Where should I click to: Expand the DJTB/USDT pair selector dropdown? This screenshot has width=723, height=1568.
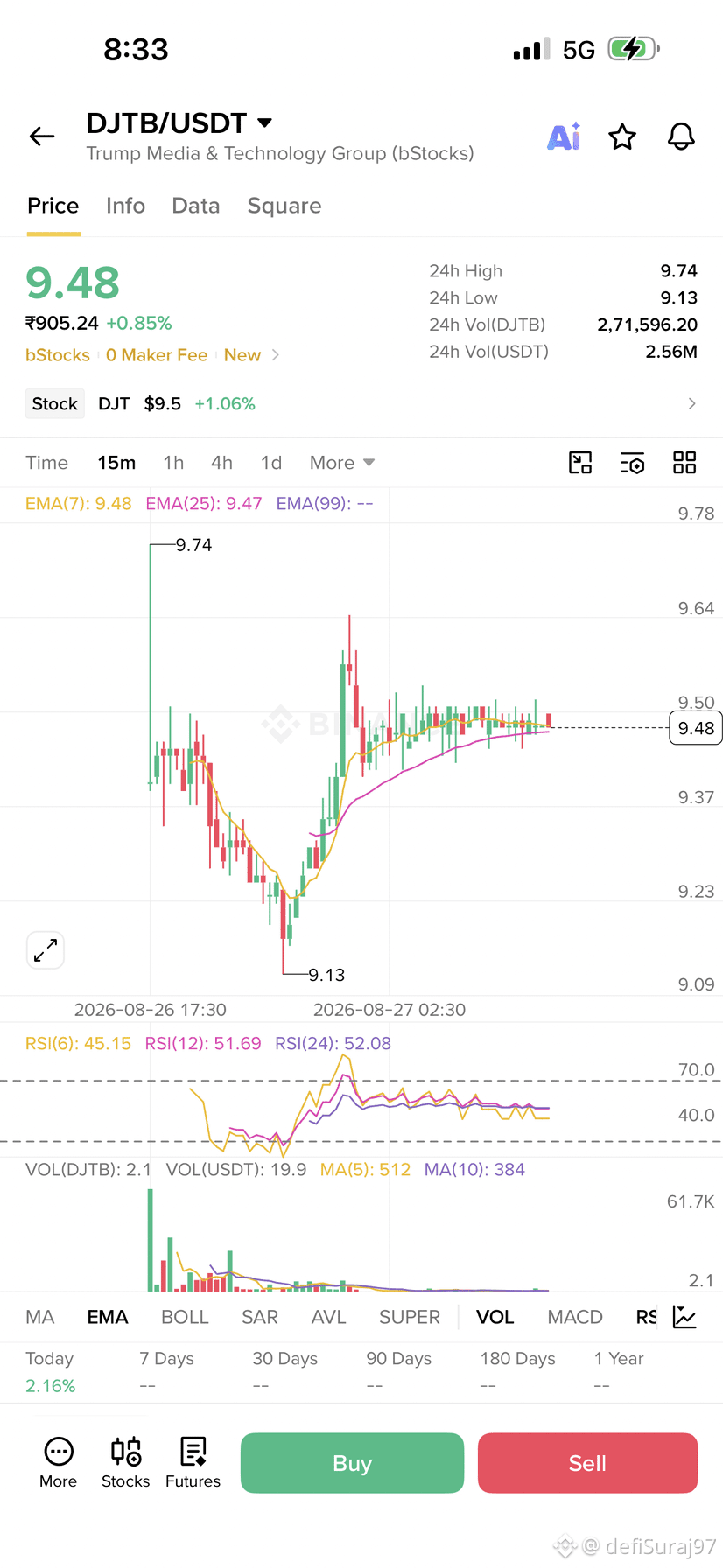click(264, 122)
